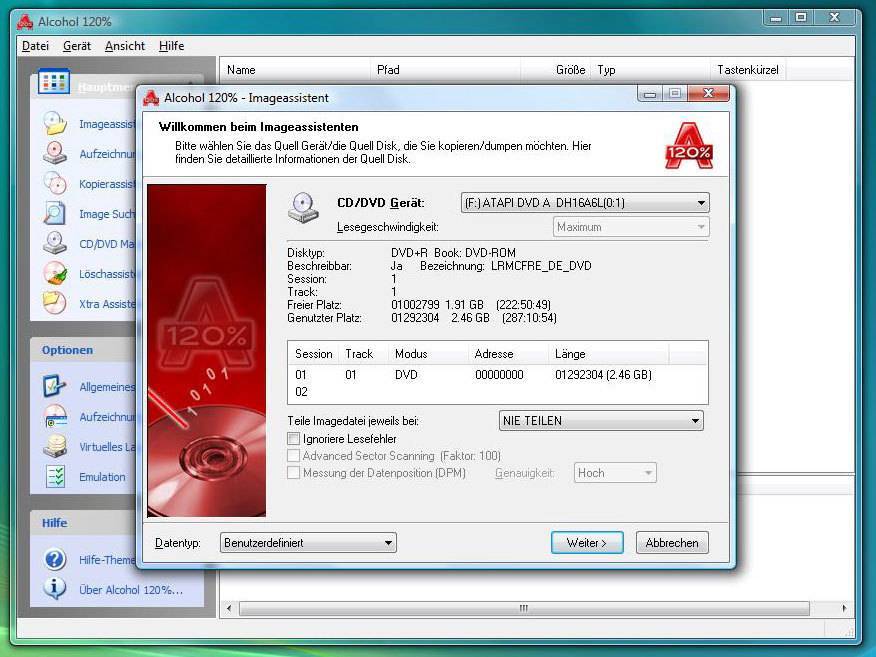
Task: Open the Kopierassistent icon in sidebar
Action: pos(55,183)
